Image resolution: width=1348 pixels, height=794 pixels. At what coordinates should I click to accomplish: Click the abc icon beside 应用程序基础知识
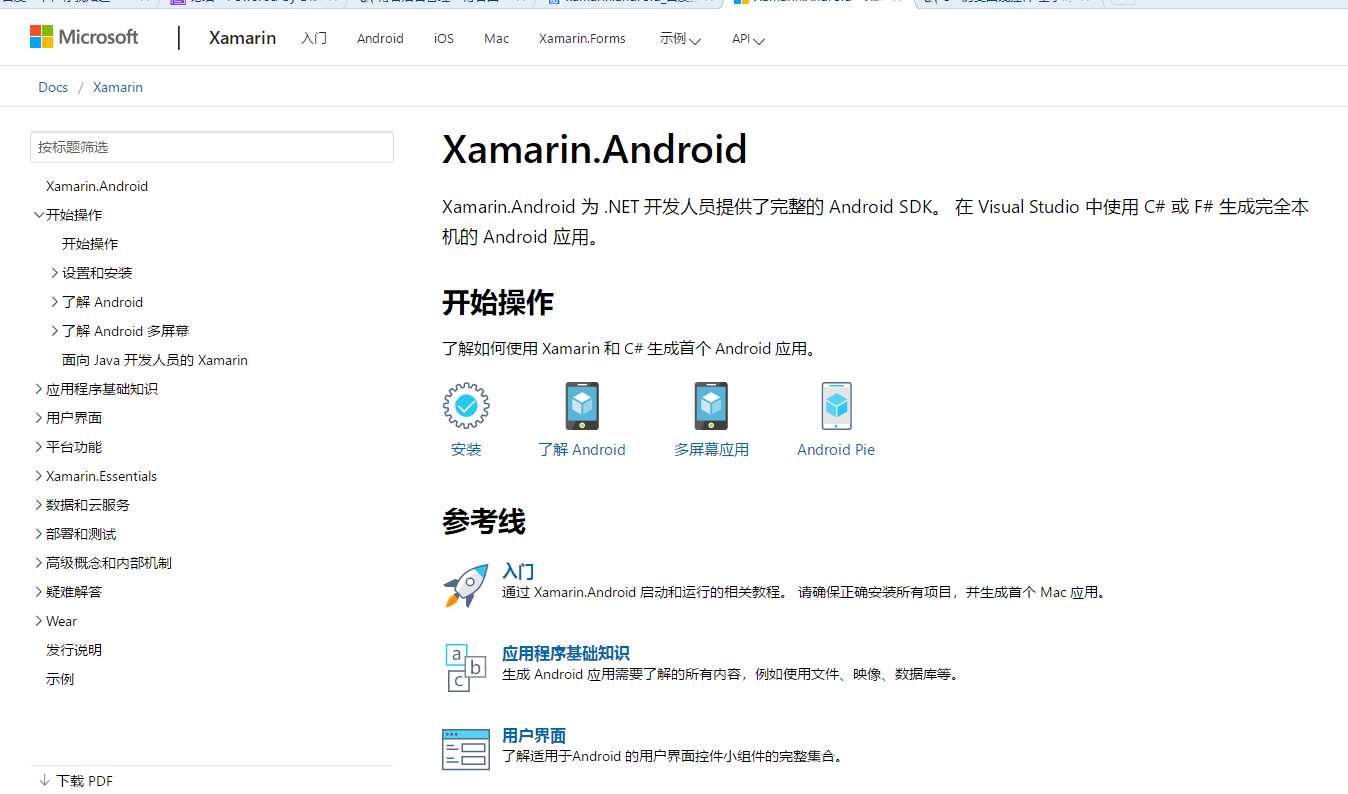click(466, 667)
